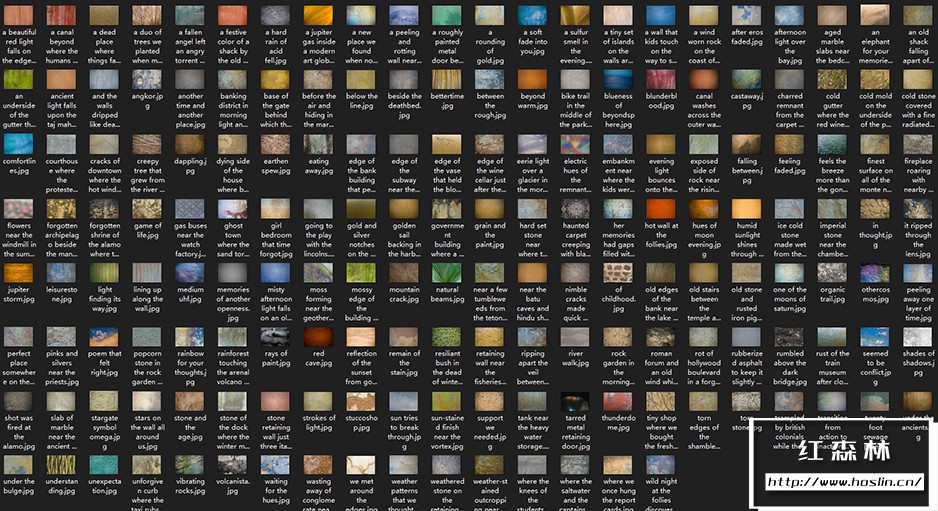The height and width of the screenshot is (511, 938).
Task: Open the medium uhf.jpg thumbnail
Action: (x=190, y=273)
